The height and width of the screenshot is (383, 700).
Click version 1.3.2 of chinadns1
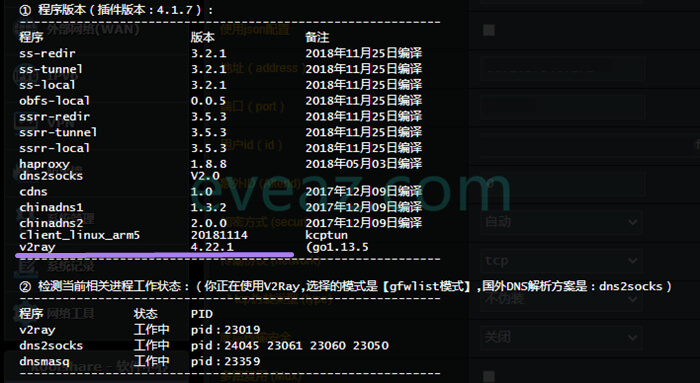pos(208,207)
